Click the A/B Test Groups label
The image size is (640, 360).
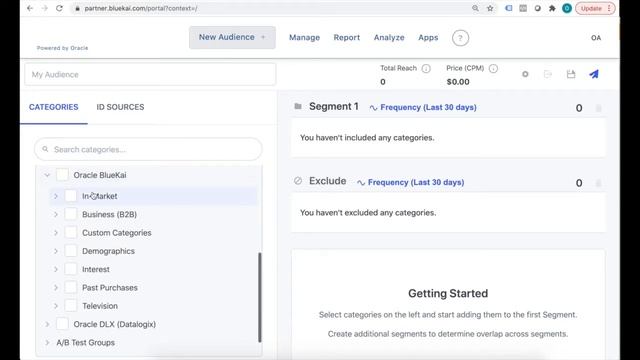85,342
